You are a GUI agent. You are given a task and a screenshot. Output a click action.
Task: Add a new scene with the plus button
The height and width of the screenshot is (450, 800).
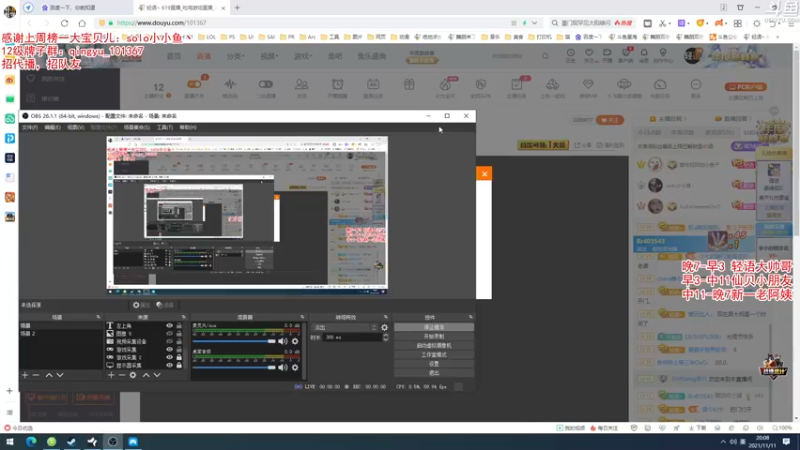(25, 375)
